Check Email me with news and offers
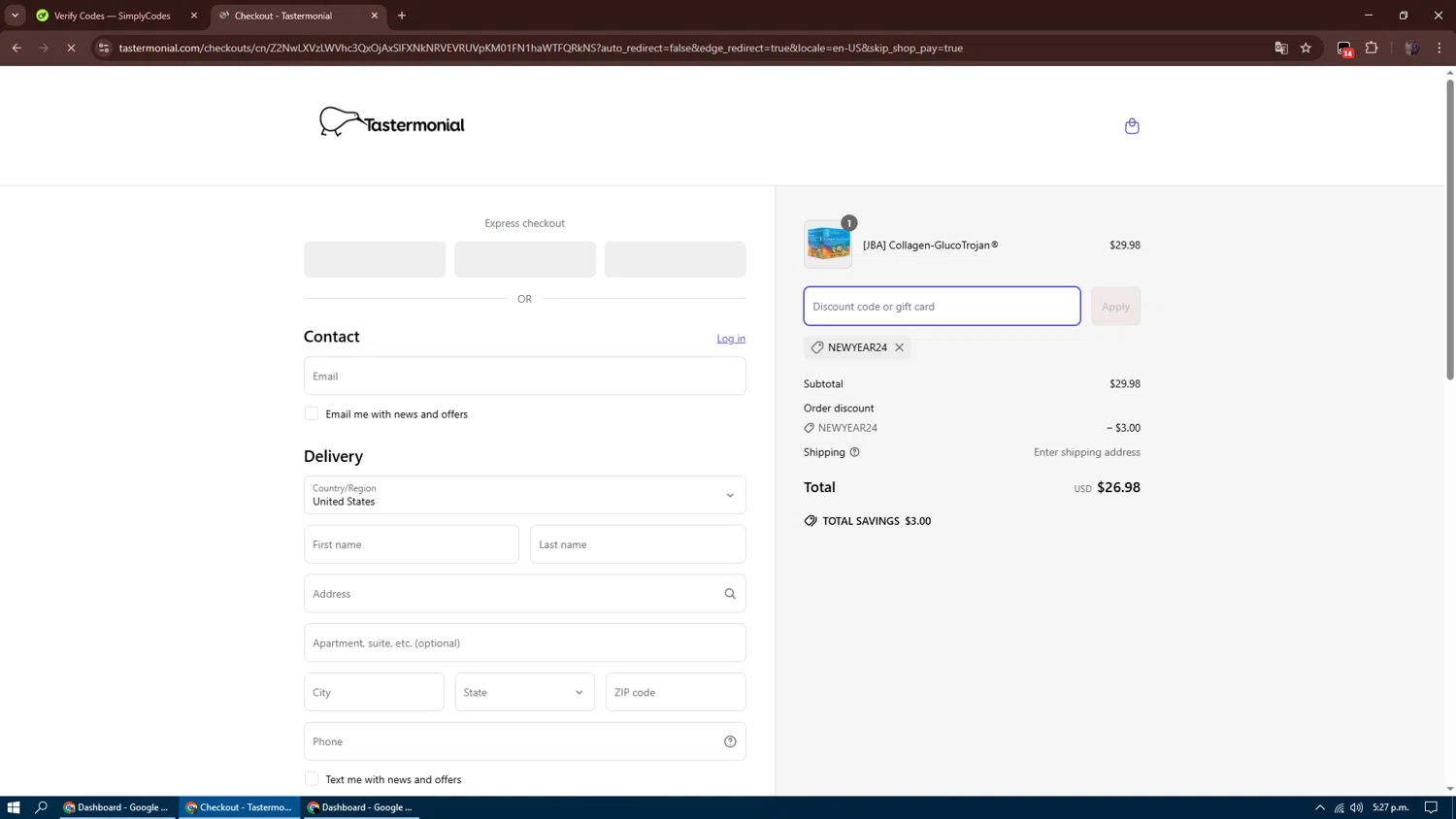 tap(312, 414)
